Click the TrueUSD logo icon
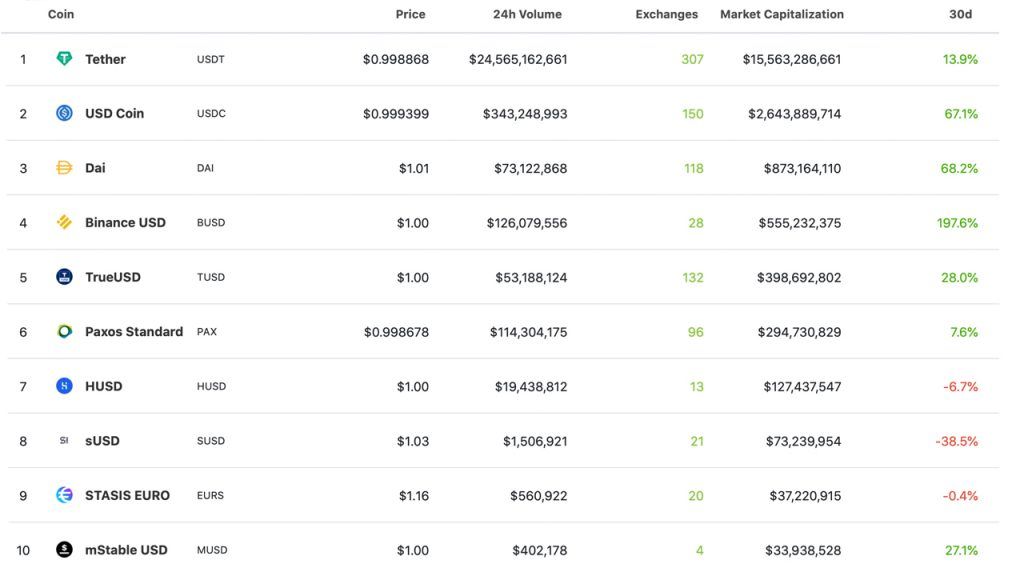 (x=63, y=276)
